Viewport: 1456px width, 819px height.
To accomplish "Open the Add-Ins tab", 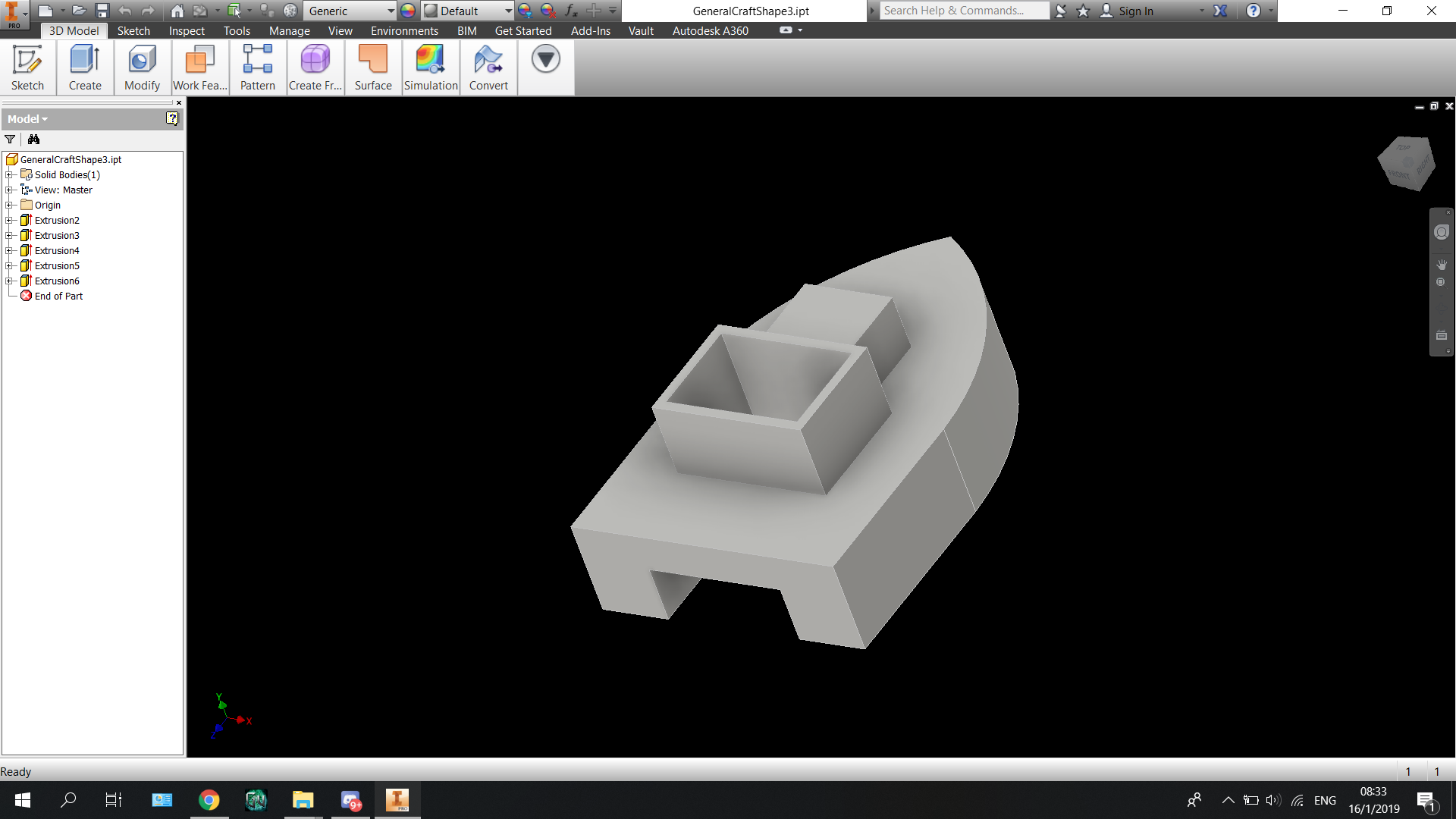I will point(591,31).
